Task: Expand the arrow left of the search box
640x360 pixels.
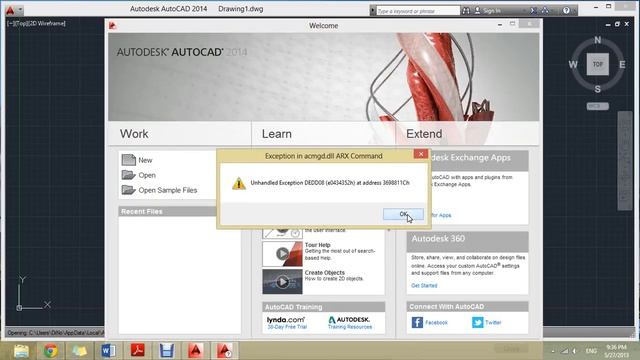Action: [373, 11]
